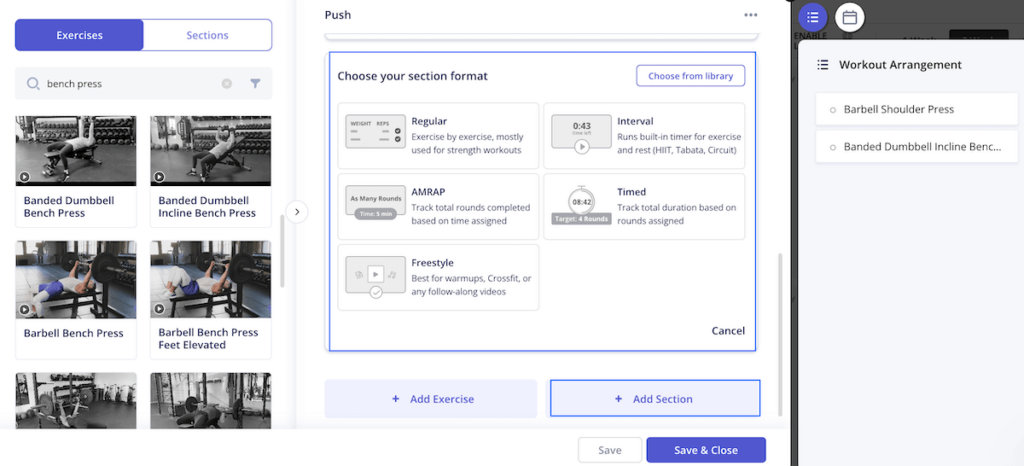
Task: Play the Barbell Bench Press video preview
Action: (24, 309)
